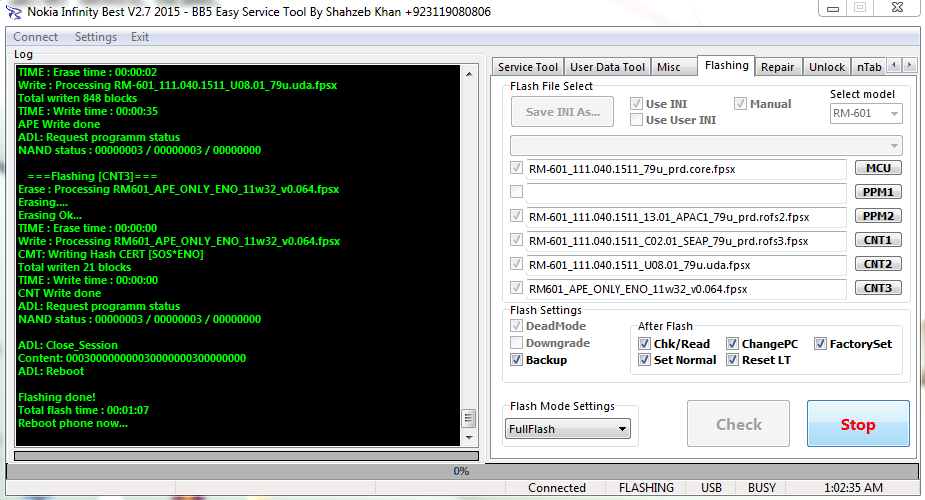The height and width of the screenshot is (500, 925).
Task: Click the CNT2 file select button
Action: (878, 264)
